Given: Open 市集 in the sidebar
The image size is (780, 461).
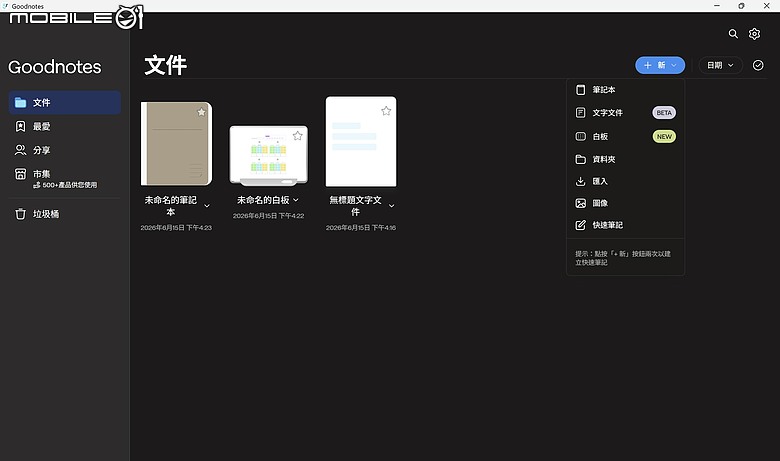Looking at the screenshot, I should (65, 178).
